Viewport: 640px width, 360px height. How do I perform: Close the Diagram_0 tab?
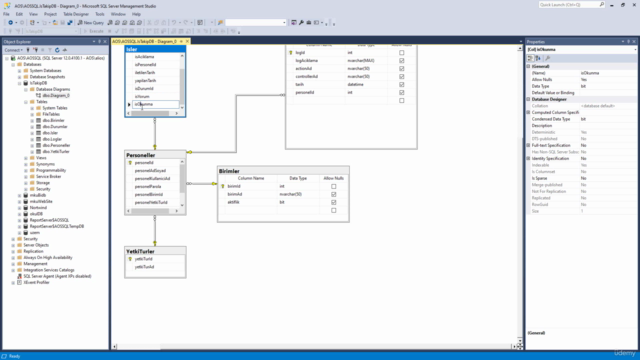[187, 41]
